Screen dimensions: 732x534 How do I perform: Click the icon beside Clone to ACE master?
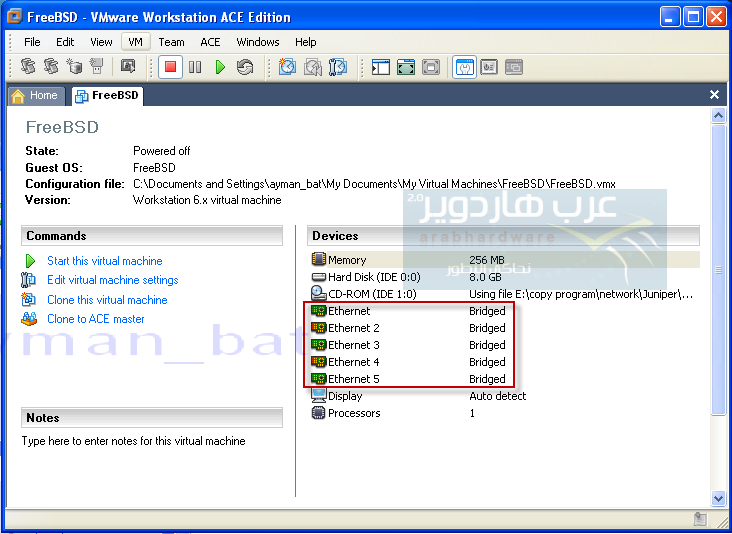pyautogui.click(x=29, y=319)
